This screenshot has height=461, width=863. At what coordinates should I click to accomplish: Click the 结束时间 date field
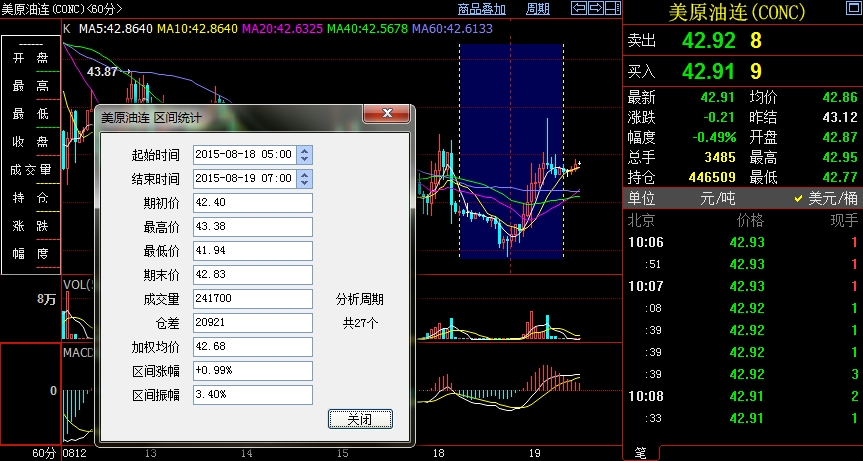(x=244, y=179)
